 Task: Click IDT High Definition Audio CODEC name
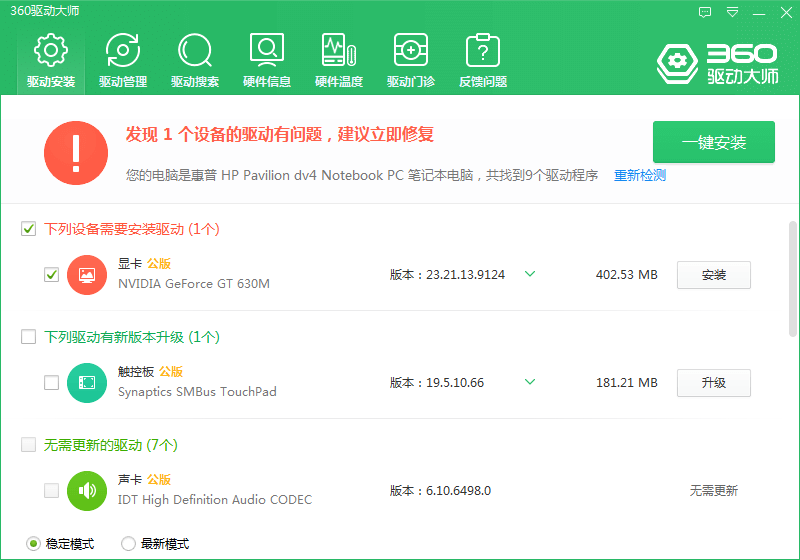[215, 500]
